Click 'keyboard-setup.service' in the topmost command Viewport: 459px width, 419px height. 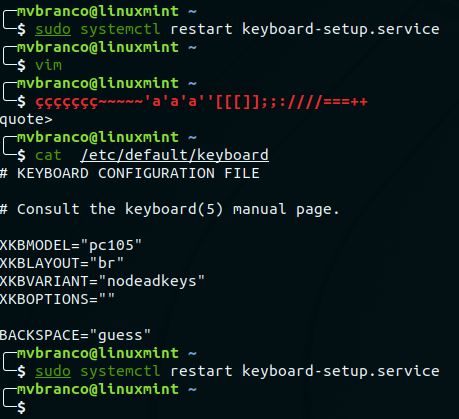pyautogui.click(x=341, y=29)
